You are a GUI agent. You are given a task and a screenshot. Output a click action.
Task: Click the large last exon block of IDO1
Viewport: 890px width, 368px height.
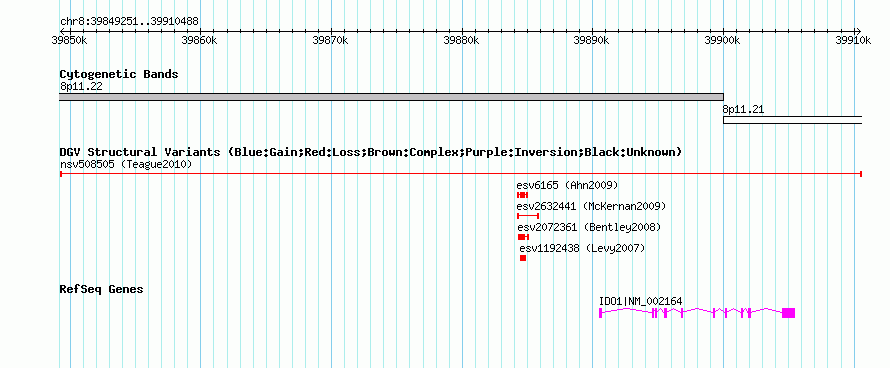pyautogui.click(x=788, y=313)
